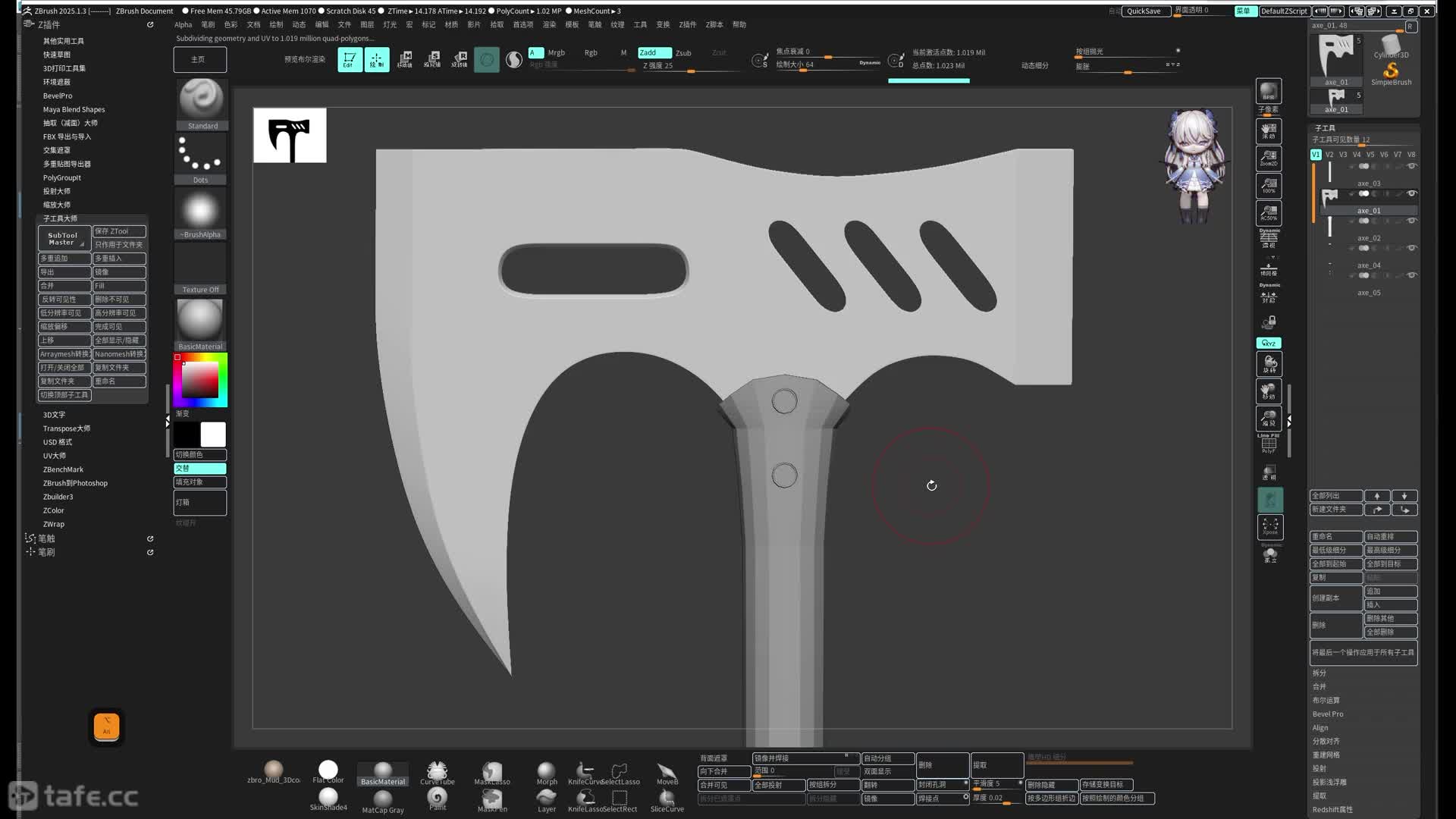1456x819 pixels.
Task: Click the BPR render icon
Action: coord(1269,91)
